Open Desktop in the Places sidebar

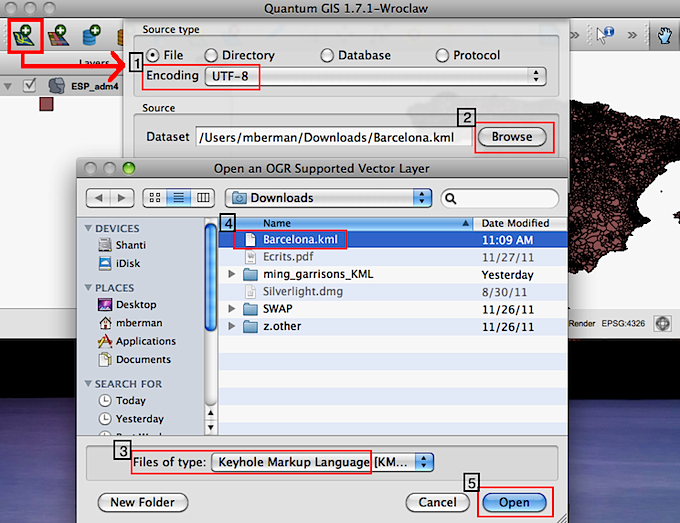pos(127,304)
